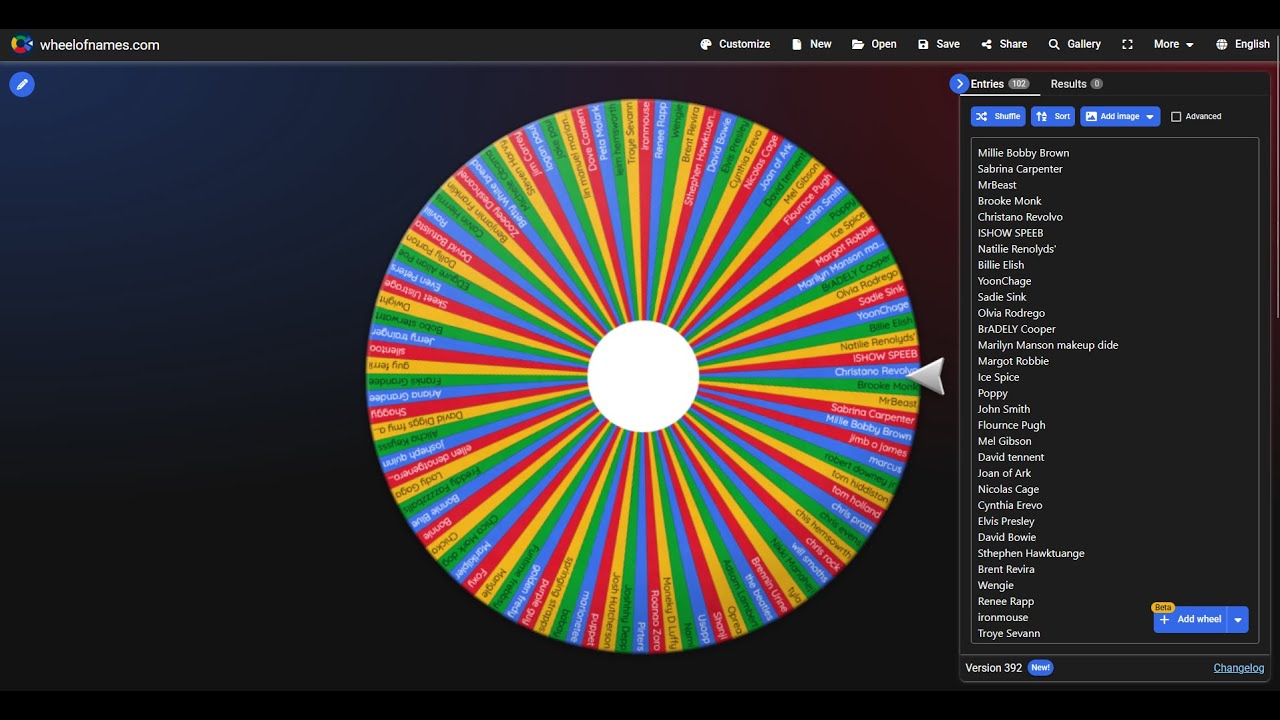The height and width of the screenshot is (720, 1280).
Task: Open the Gallery search
Action: (1074, 44)
